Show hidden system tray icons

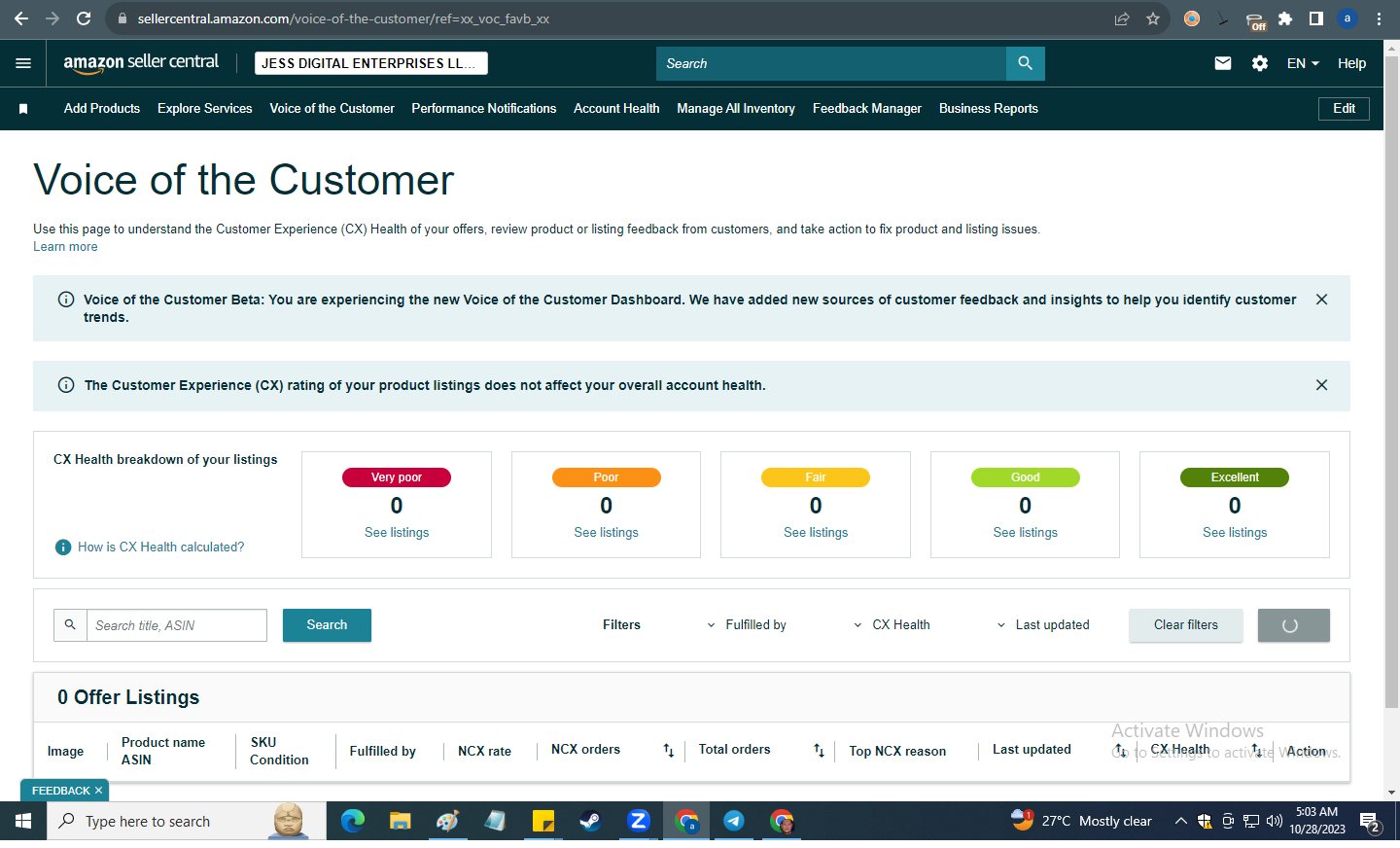(x=1180, y=822)
